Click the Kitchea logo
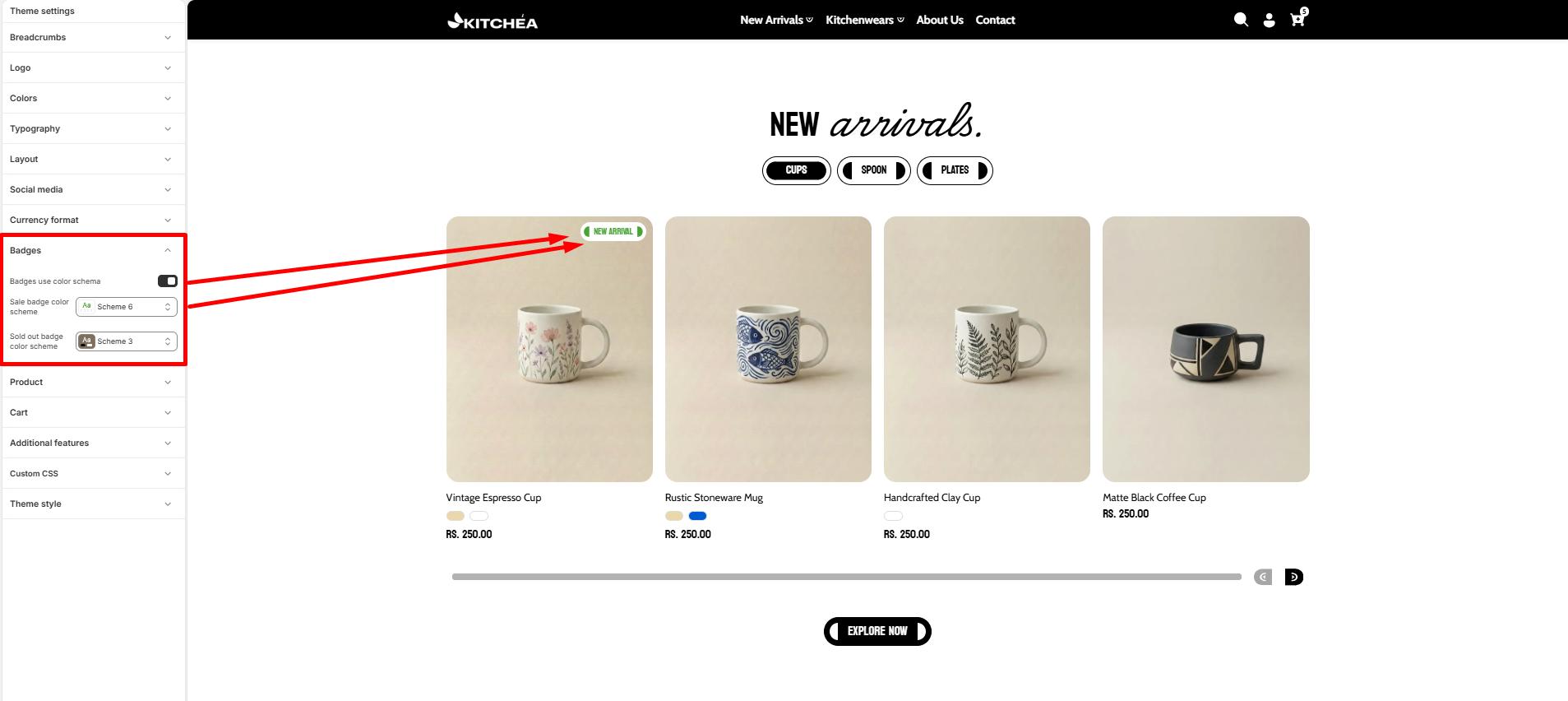Screen dimensions: 1568x701 tap(493, 21)
